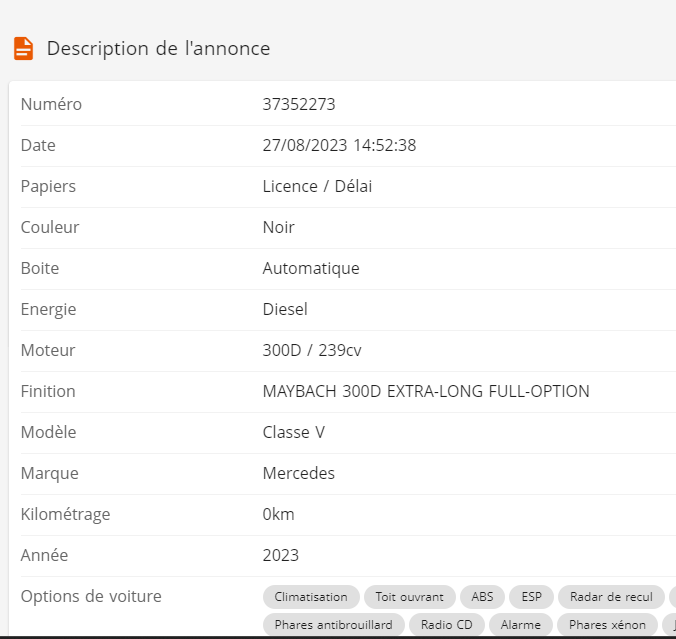Click the energy value 'Diesel'

[x=285, y=309]
